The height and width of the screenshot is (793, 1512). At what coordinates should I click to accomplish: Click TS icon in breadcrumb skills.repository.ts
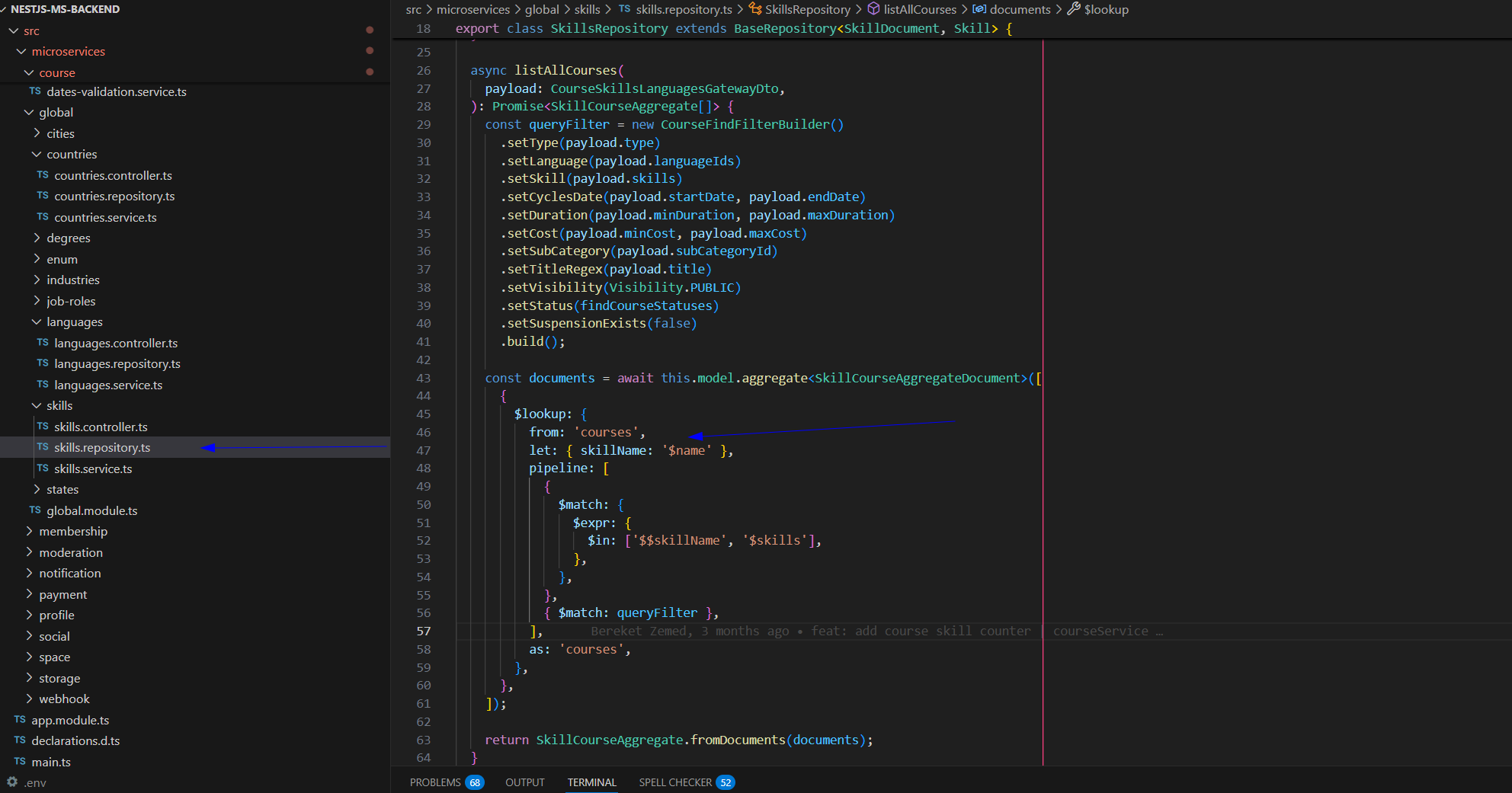(624, 9)
